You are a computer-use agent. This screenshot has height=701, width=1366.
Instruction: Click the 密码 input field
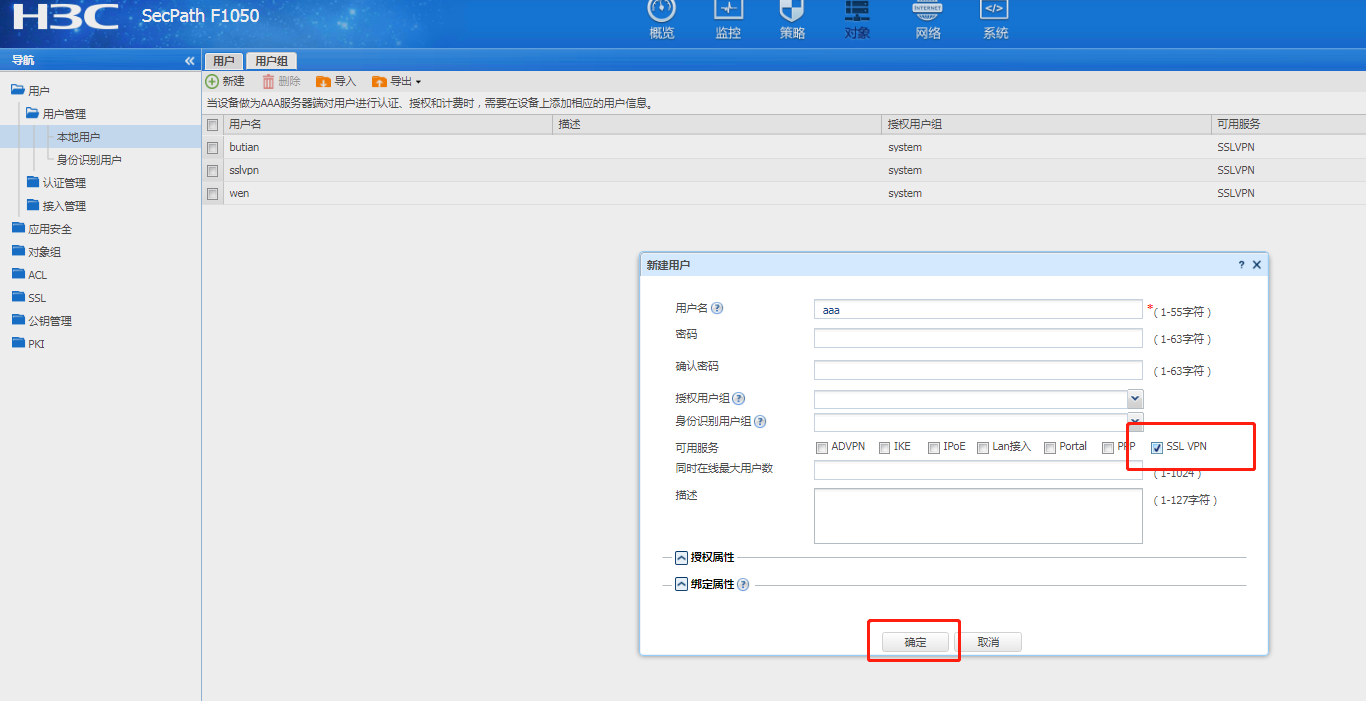tap(978, 338)
